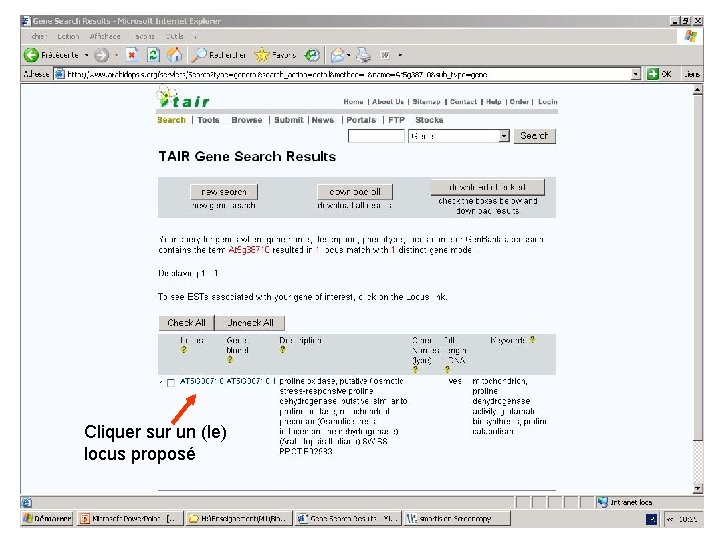Viewport: 720px width, 540px height.
Task: Click the page scrollbar down arrow
Action: [698, 489]
